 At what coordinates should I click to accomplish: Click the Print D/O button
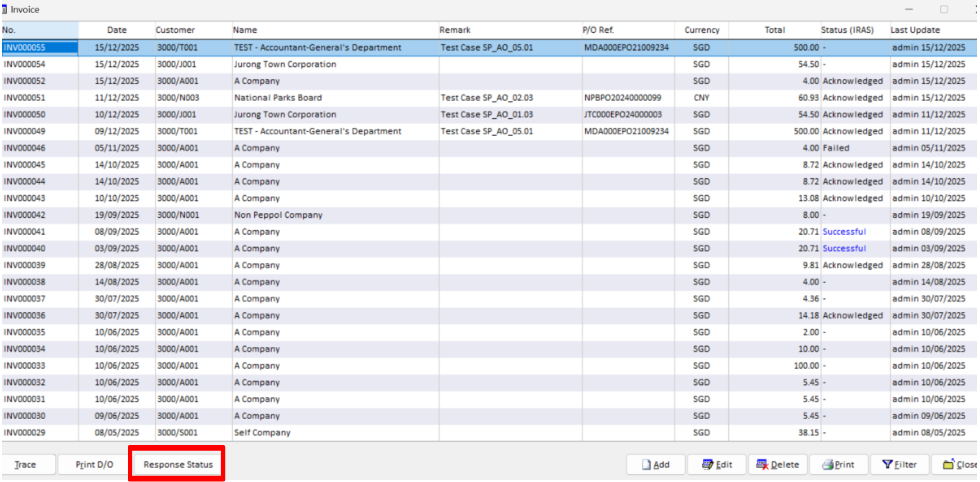(x=94, y=464)
